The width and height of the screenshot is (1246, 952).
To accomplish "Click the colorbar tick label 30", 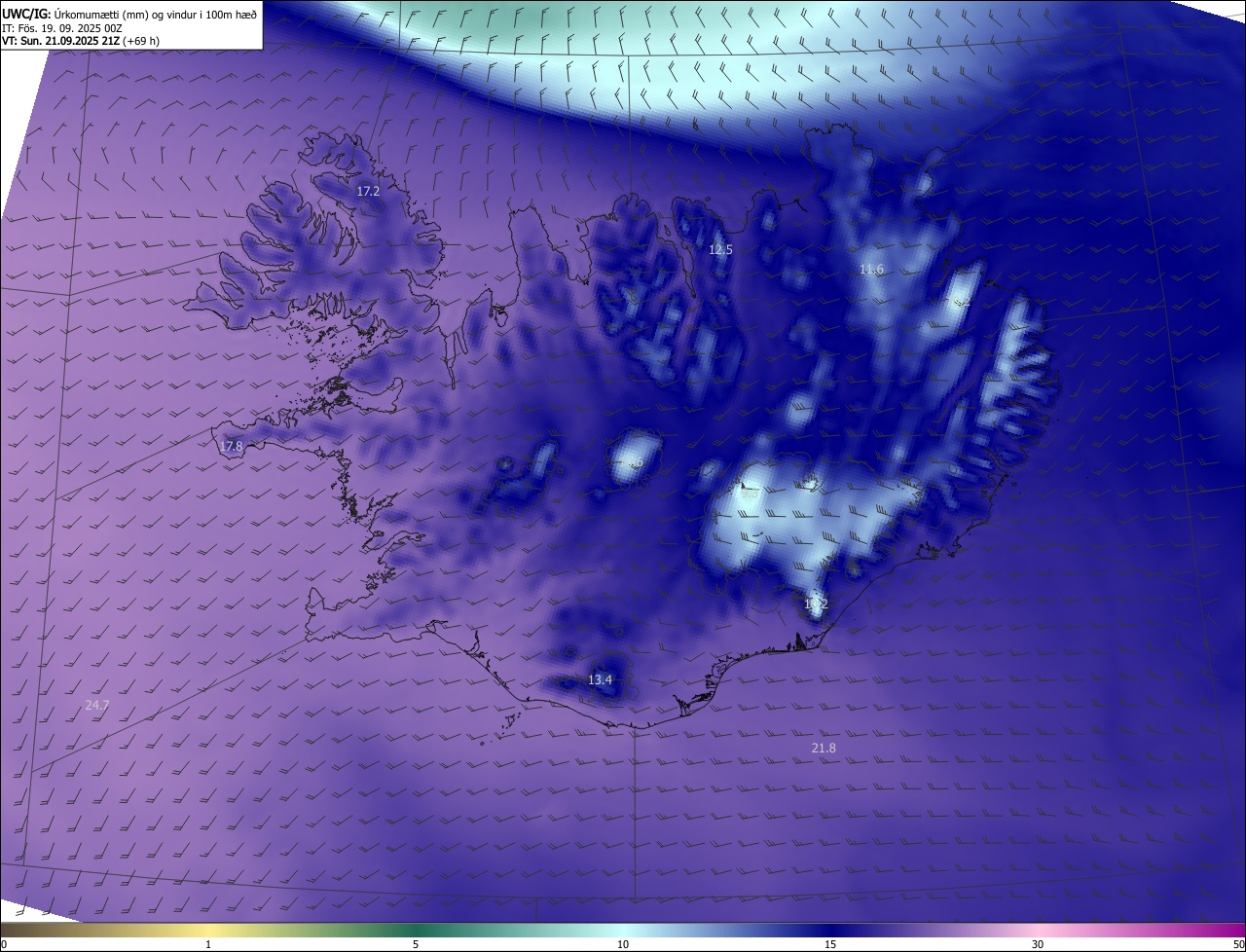I will (1038, 944).
